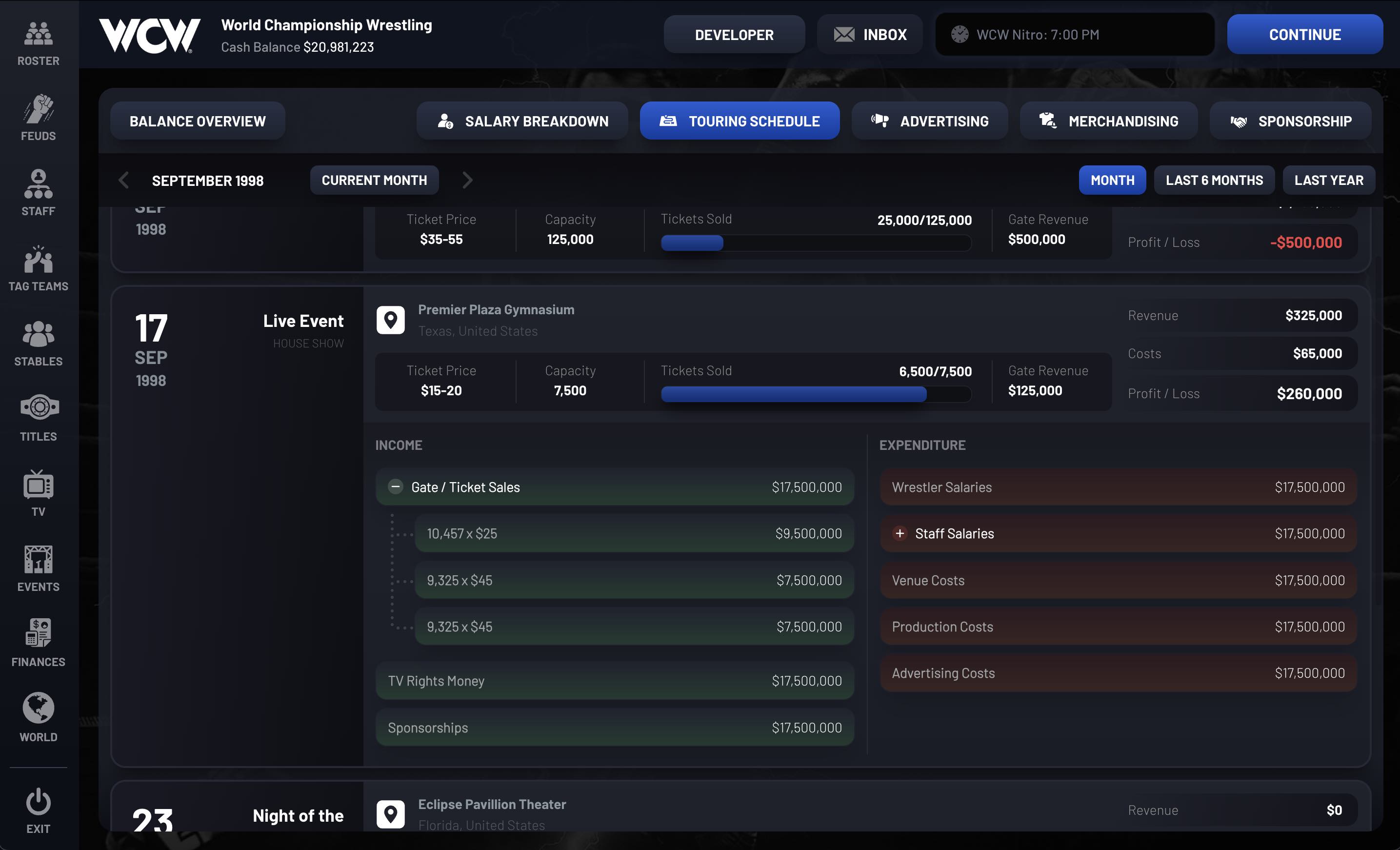Open the TV section
1400x850 pixels.
pyautogui.click(x=38, y=493)
